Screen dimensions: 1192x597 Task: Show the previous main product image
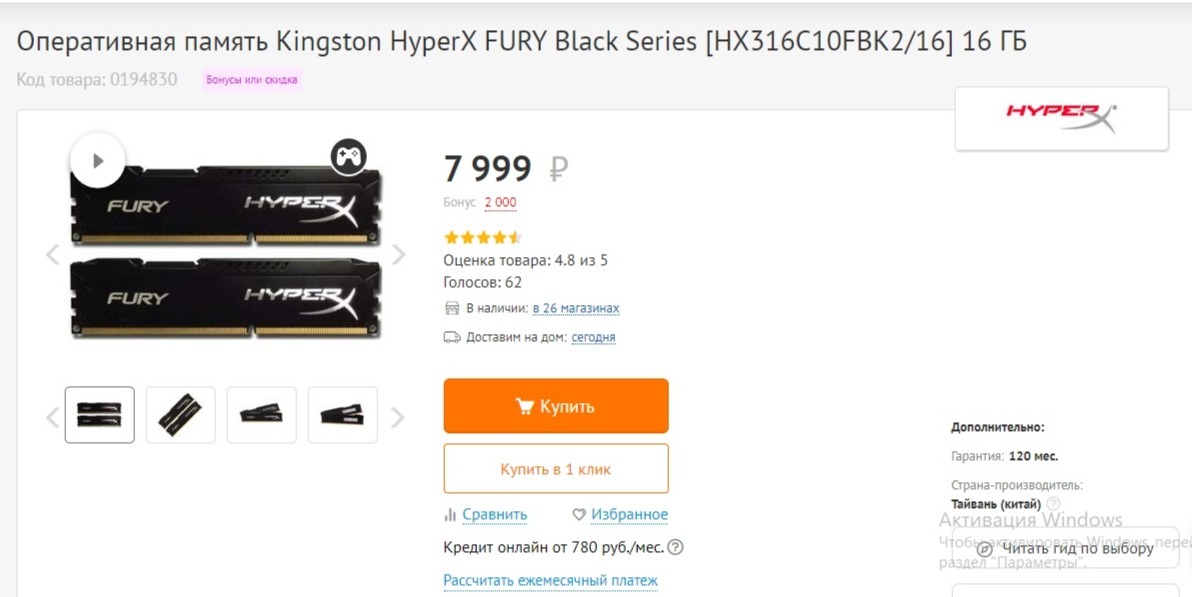[x=53, y=255]
